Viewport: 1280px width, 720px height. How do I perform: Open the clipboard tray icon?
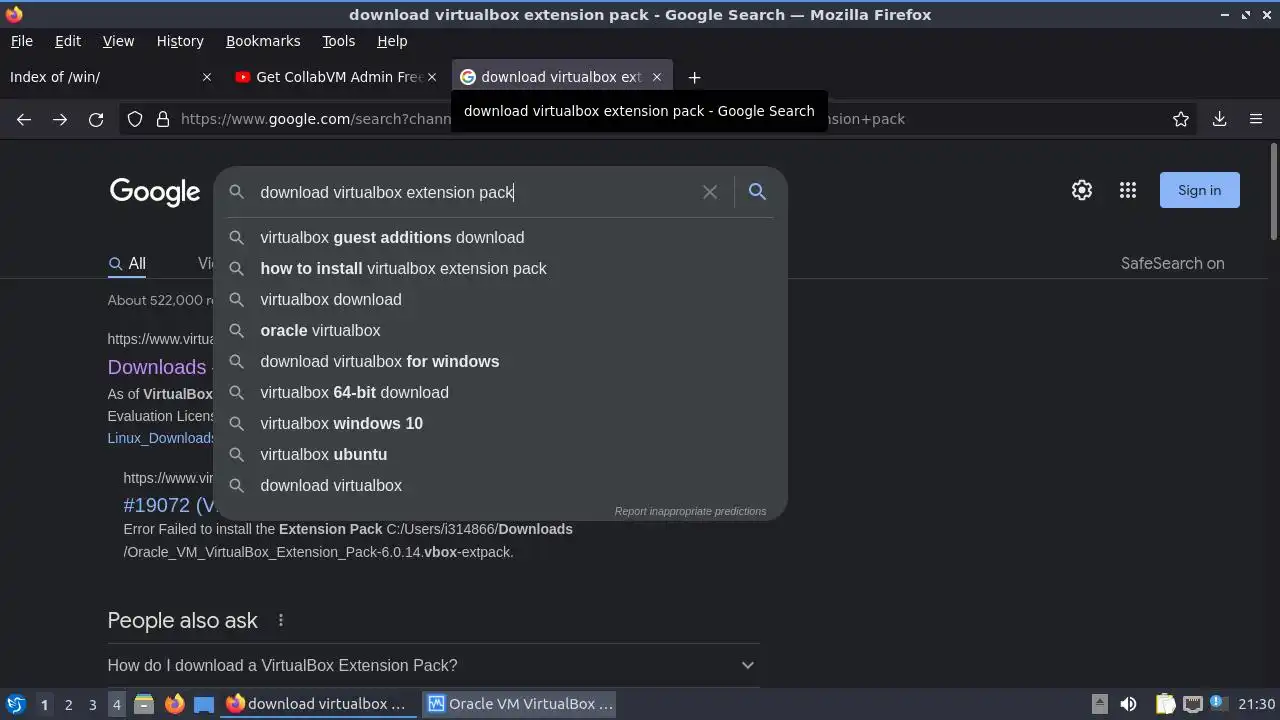point(1165,704)
